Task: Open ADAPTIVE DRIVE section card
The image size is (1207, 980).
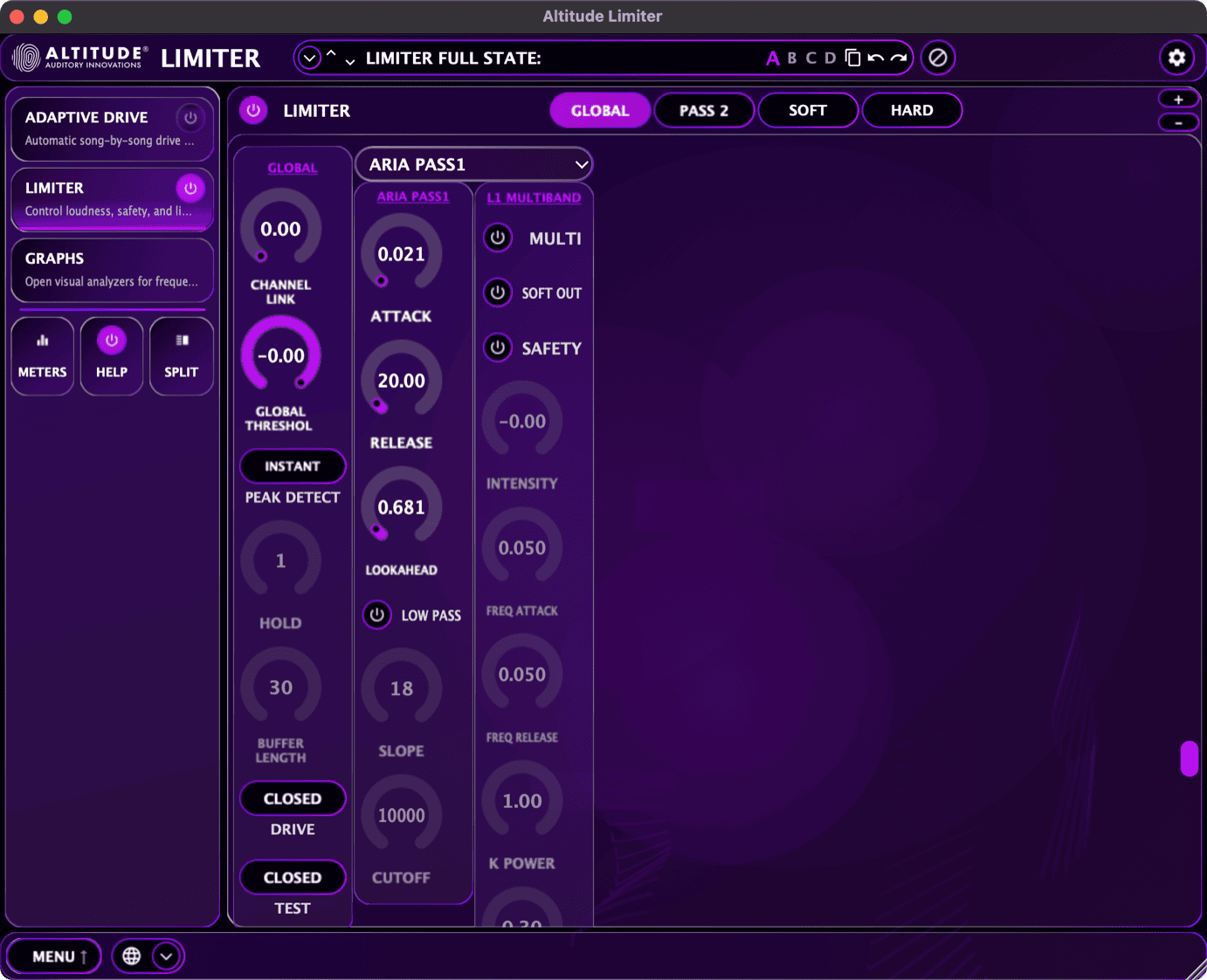Action: [112, 128]
